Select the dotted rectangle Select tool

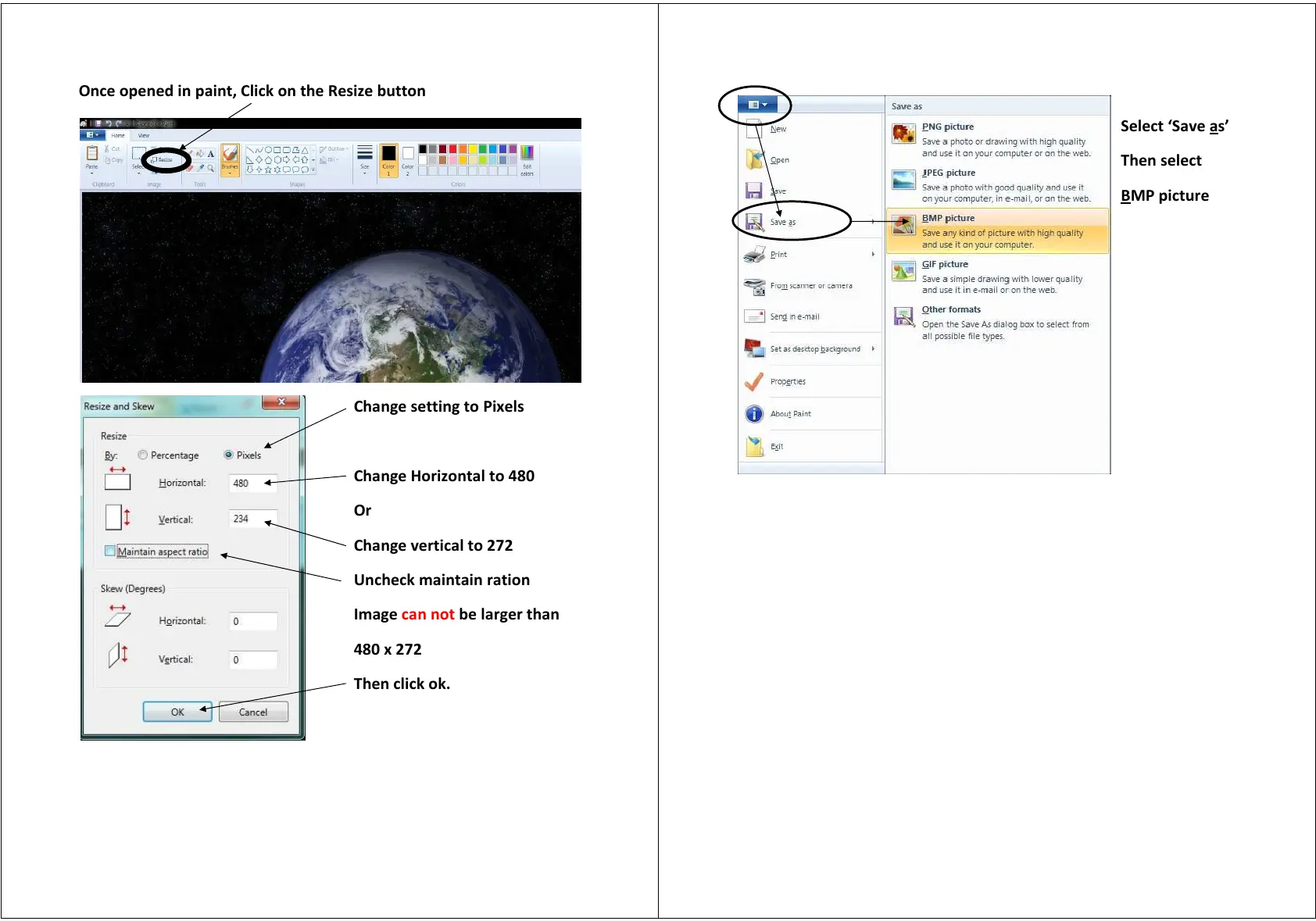click(x=139, y=153)
